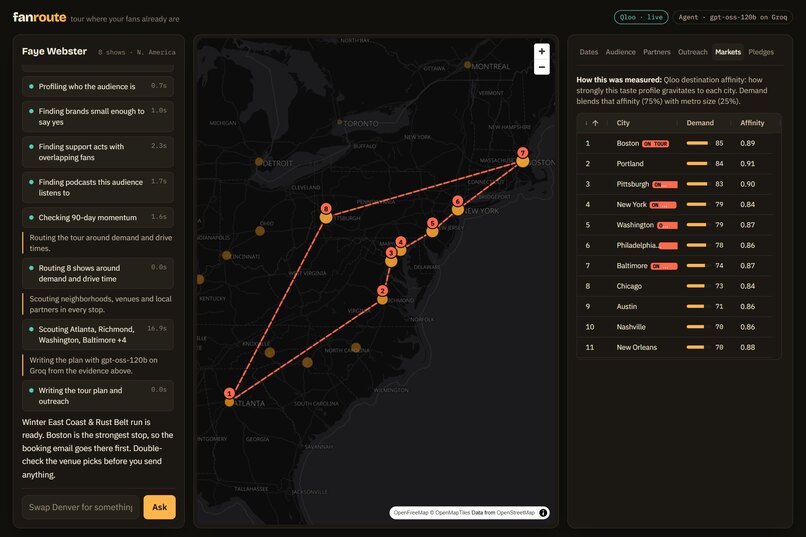Click Pittsburgh's ON TOUR badge
The height and width of the screenshot is (537, 806).
pos(665,184)
